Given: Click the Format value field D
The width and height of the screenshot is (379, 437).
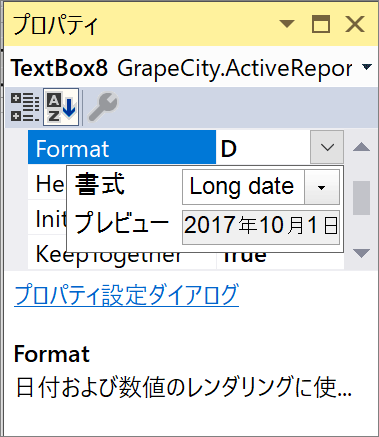Looking at the screenshot, I should click(263, 148).
